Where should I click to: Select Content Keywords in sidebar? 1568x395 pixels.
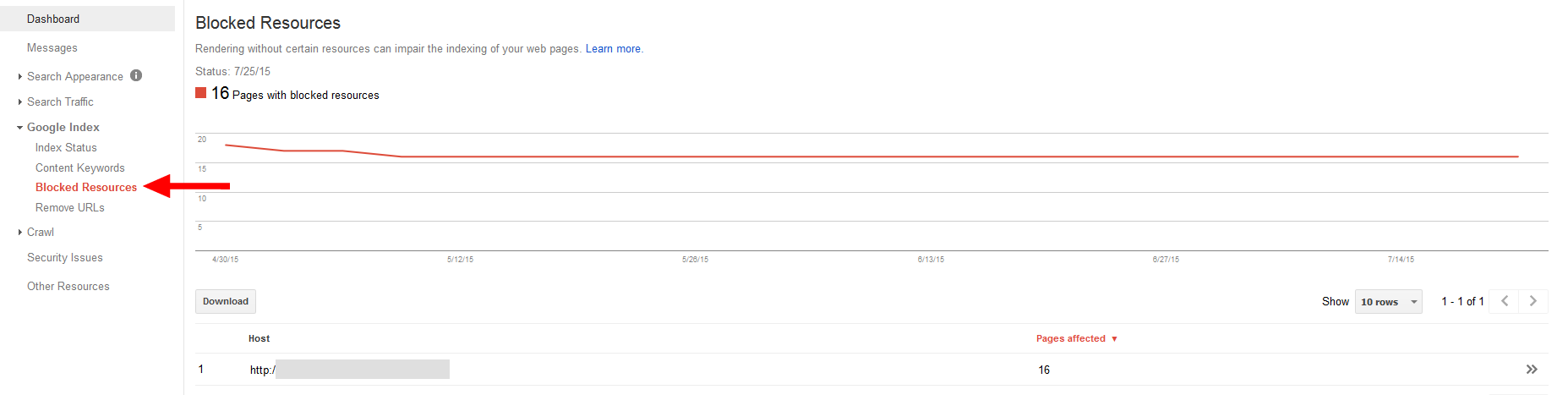[x=79, y=167]
